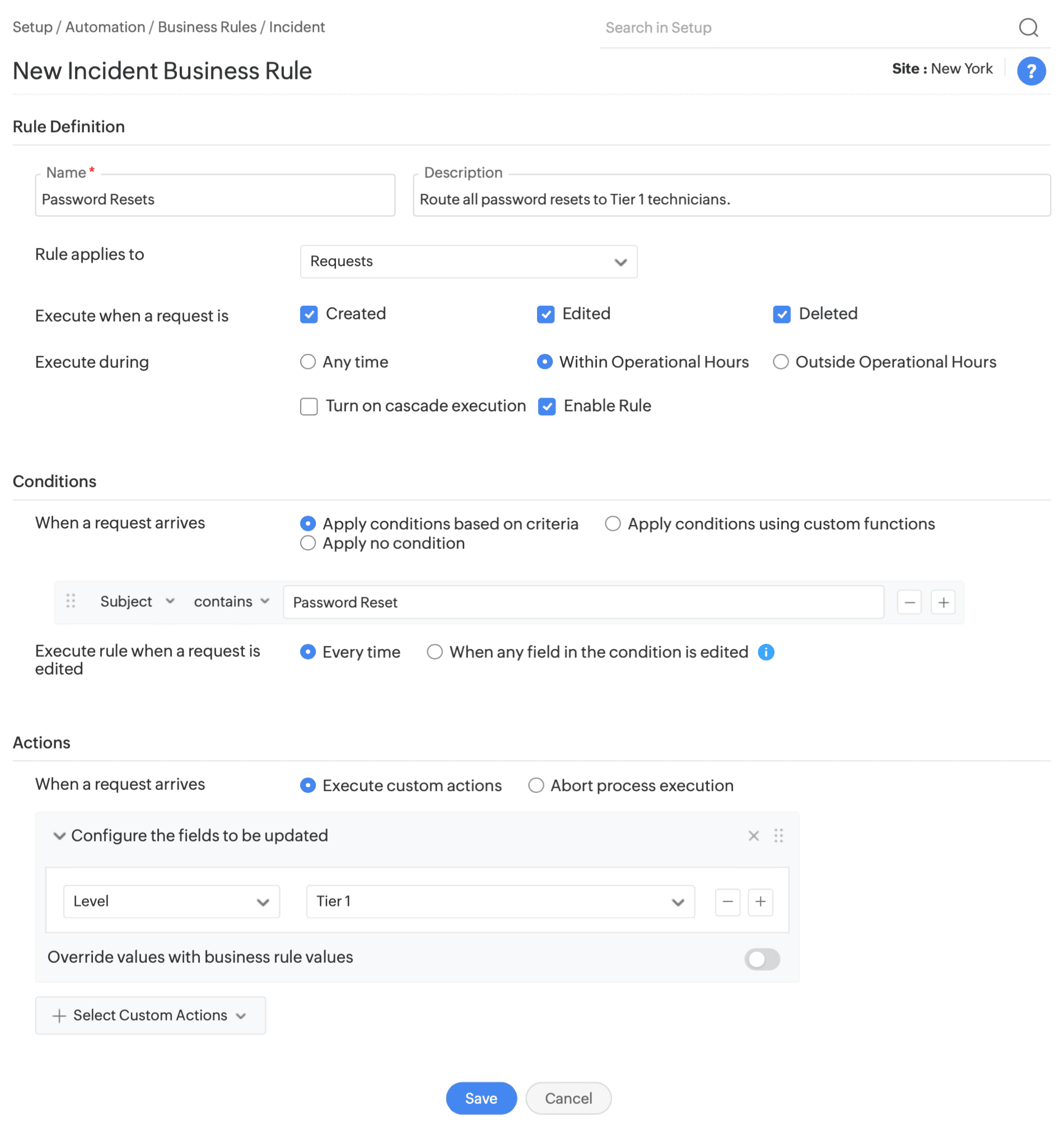Open the Tier 1 value dropdown

coord(500,901)
